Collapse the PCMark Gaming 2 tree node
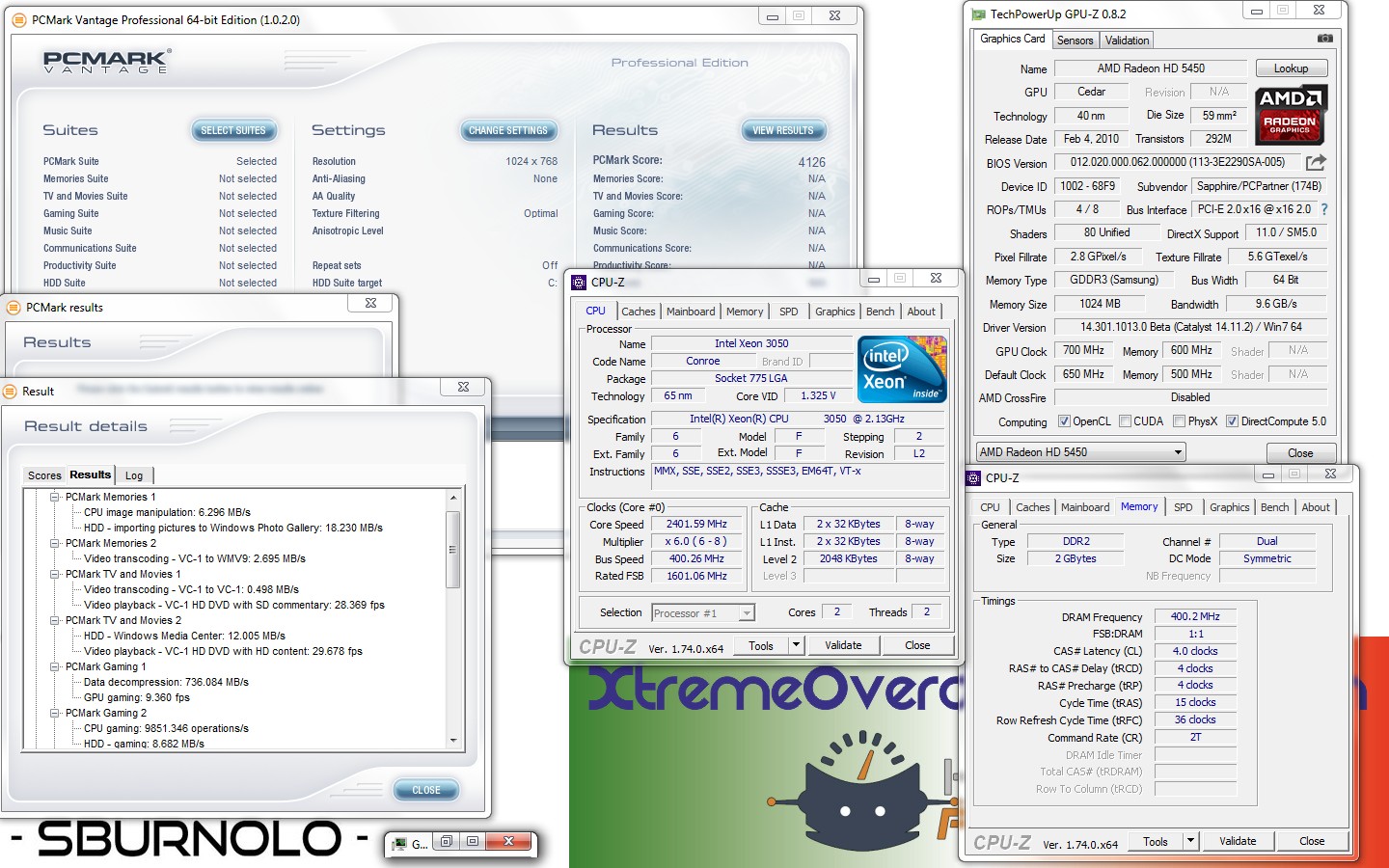Screen dimensions: 1389x868 tap(55, 714)
